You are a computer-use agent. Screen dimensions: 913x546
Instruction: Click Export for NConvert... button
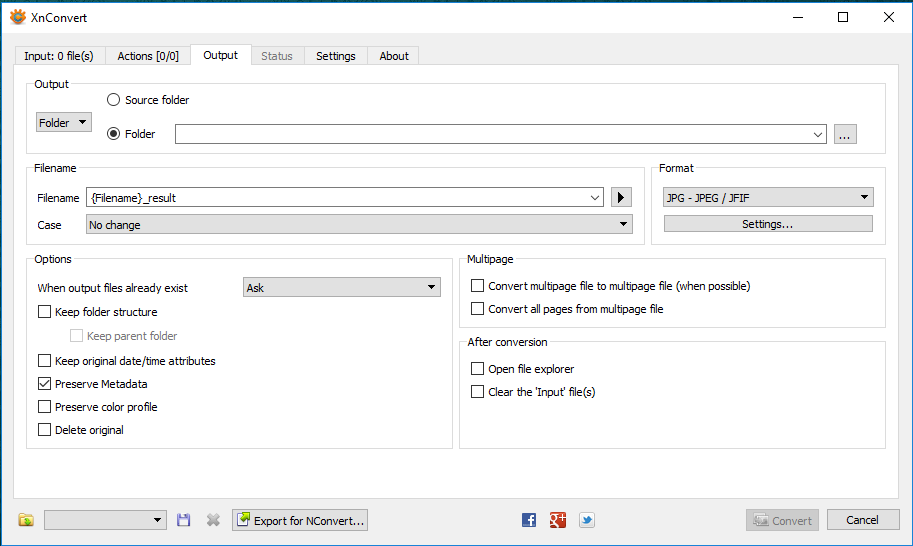pyautogui.click(x=300, y=520)
